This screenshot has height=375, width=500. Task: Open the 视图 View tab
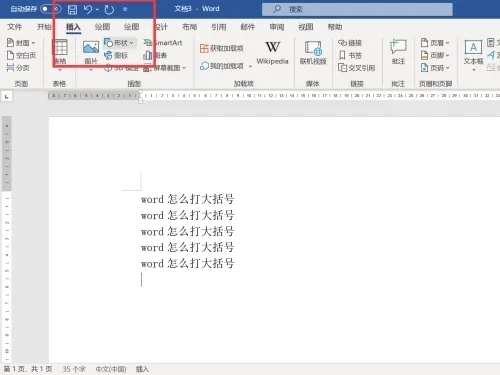tap(306, 27)
